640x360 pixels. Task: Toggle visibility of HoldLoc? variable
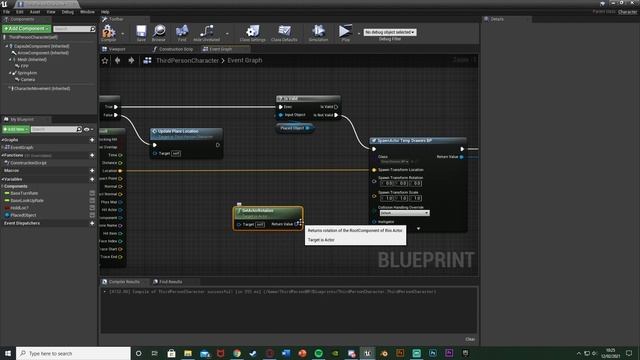pos(92,208)
